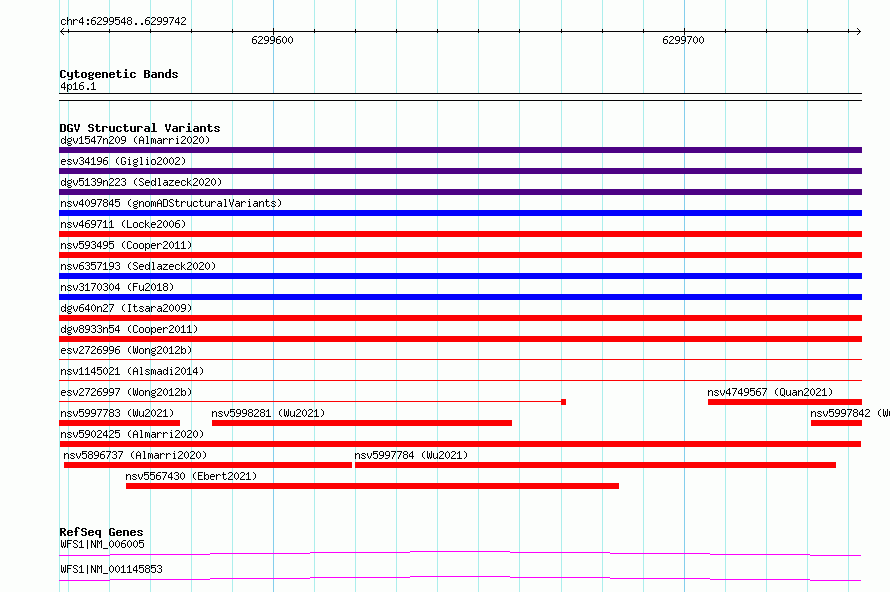Click variant label nsv6357193 (Sedlazeck2020)
This screenshot has width=890, height=592.
pos(138,266)
